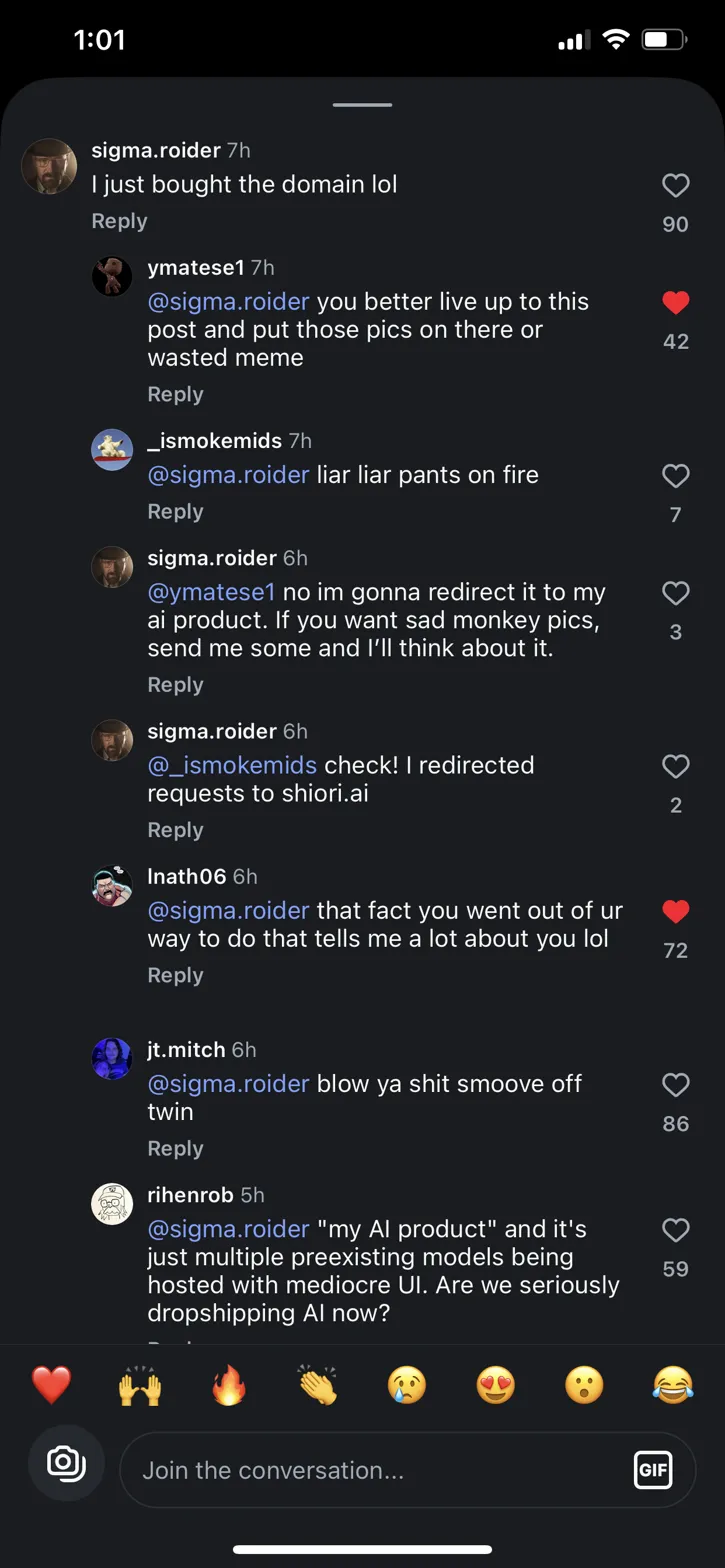React with the red heart emoji
This screenshot has height=1568, width=725.
point(51,1386)
